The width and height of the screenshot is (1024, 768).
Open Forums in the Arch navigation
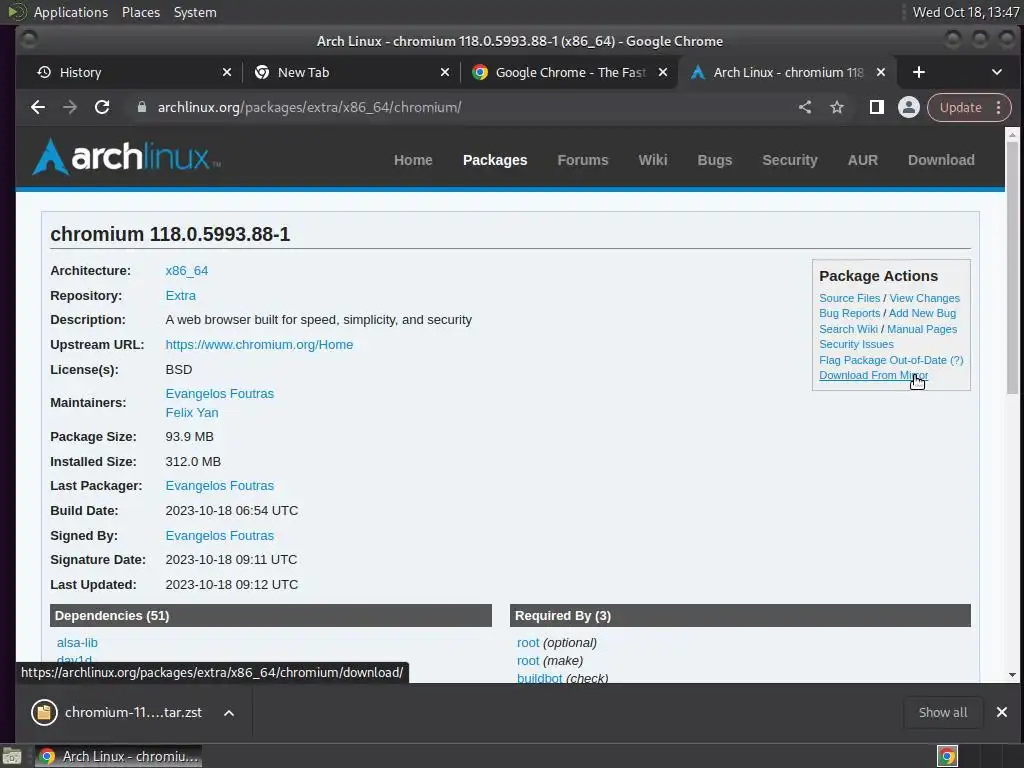(x=583, y=160)
